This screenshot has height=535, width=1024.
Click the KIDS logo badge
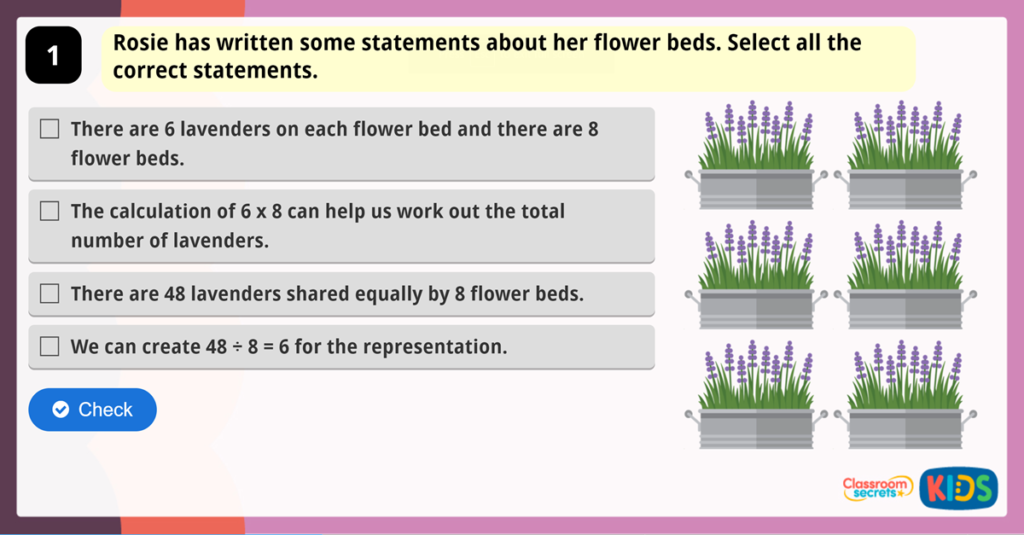pyautogui.click(x=958, y=488)
